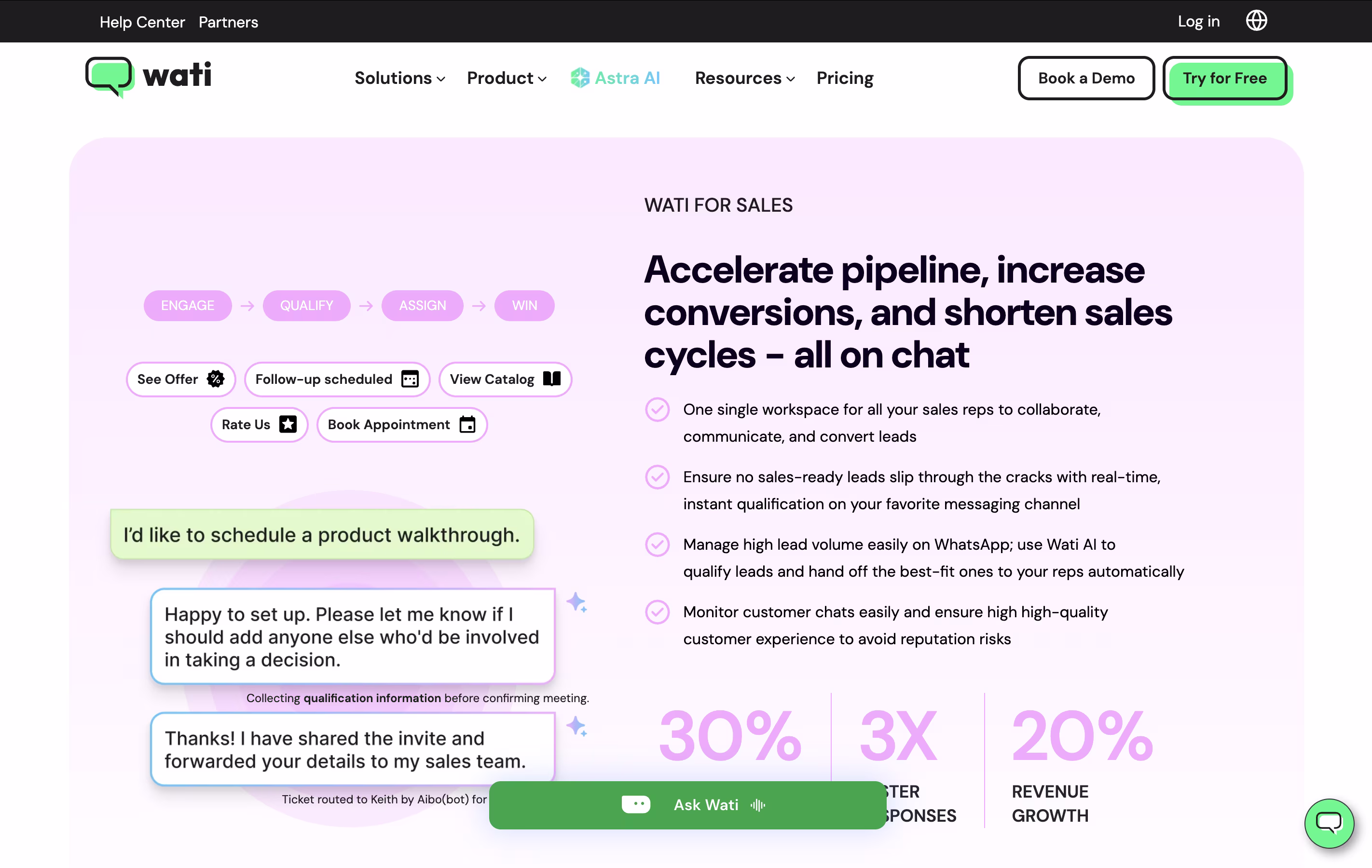
Task: Click the star icon on Rate Us
Action: tap(288, 424)
